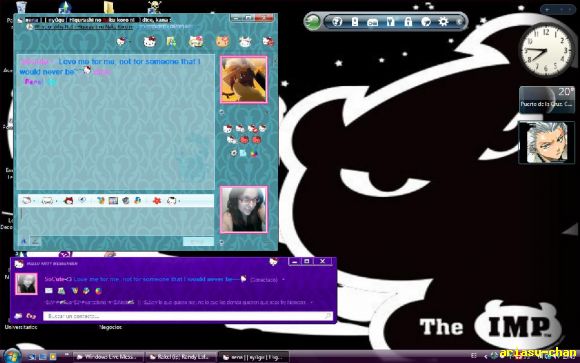Click the send button in chat window

click(x=198, y=241)
